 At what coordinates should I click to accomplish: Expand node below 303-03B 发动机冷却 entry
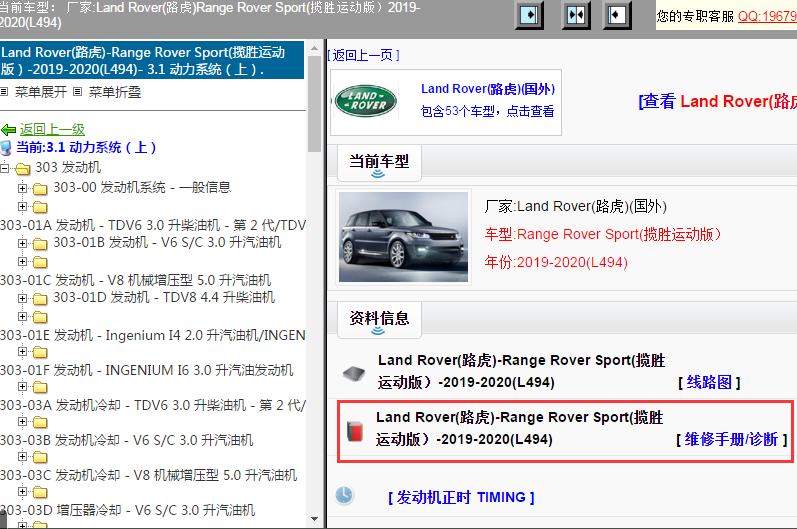click(22, 456)
